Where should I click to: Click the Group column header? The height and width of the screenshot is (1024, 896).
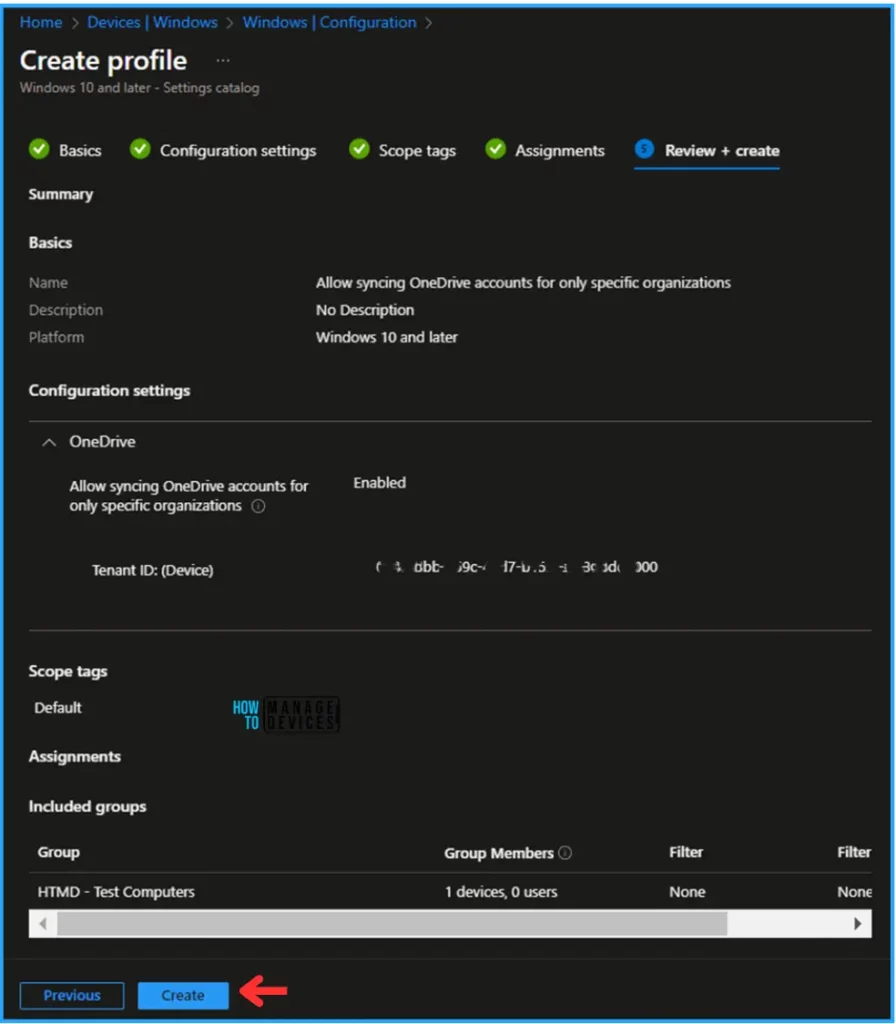58,852
